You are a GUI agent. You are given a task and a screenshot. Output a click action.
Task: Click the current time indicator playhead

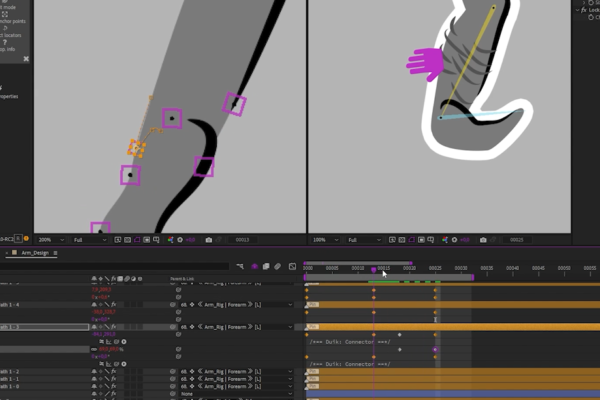(x=374, y=269)
